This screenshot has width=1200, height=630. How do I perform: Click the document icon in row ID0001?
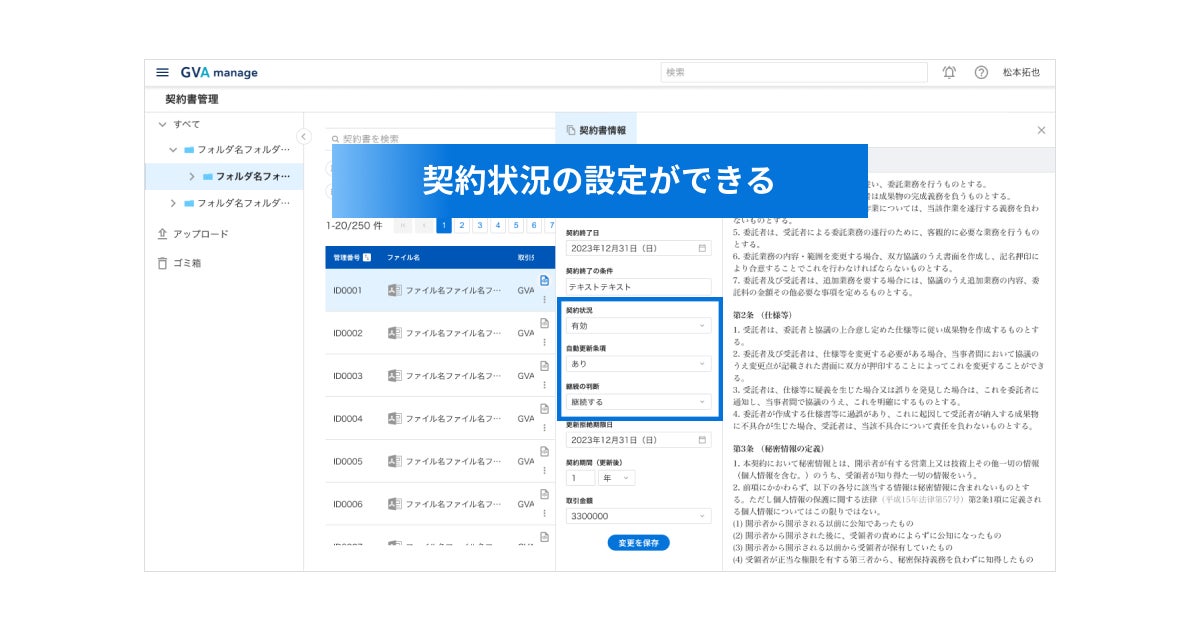click(x=544, y=281)
